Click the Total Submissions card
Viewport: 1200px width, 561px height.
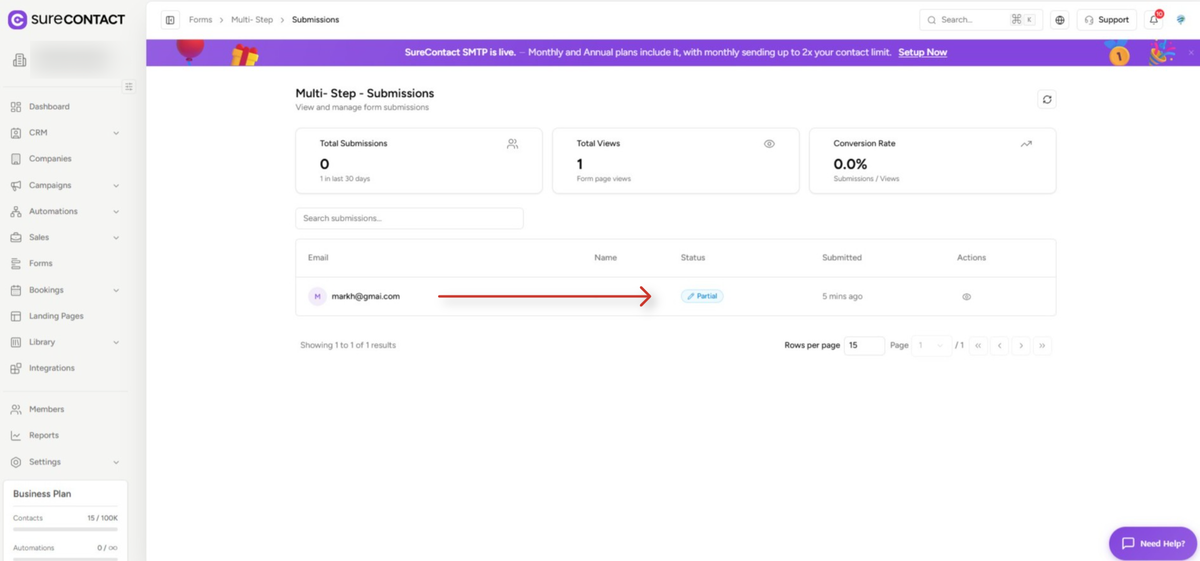(419, 160)
